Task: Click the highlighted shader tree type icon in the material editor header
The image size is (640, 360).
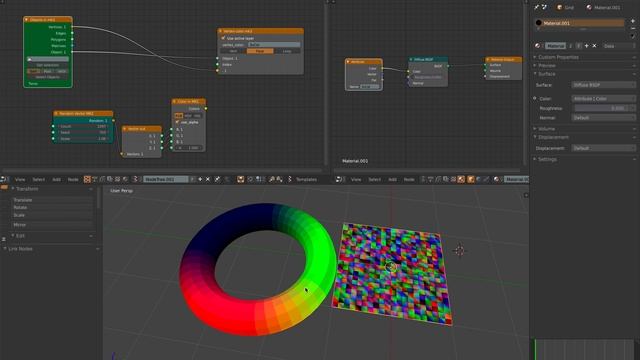Action: 461,179
